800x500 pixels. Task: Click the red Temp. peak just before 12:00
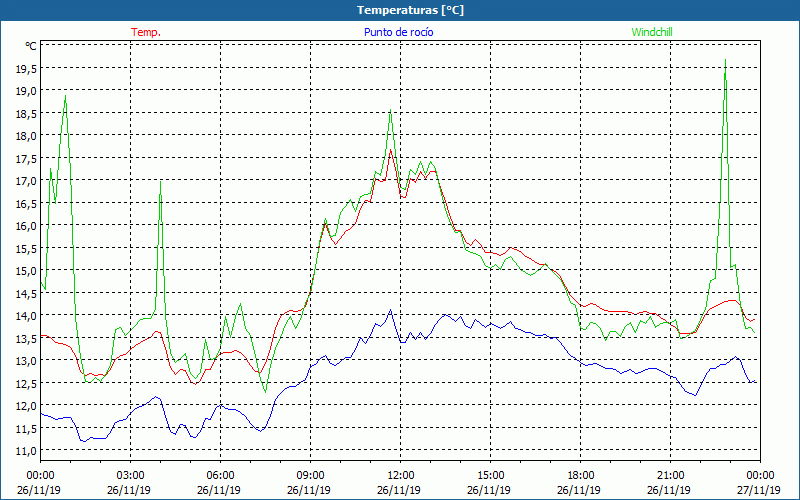[390, 150]
